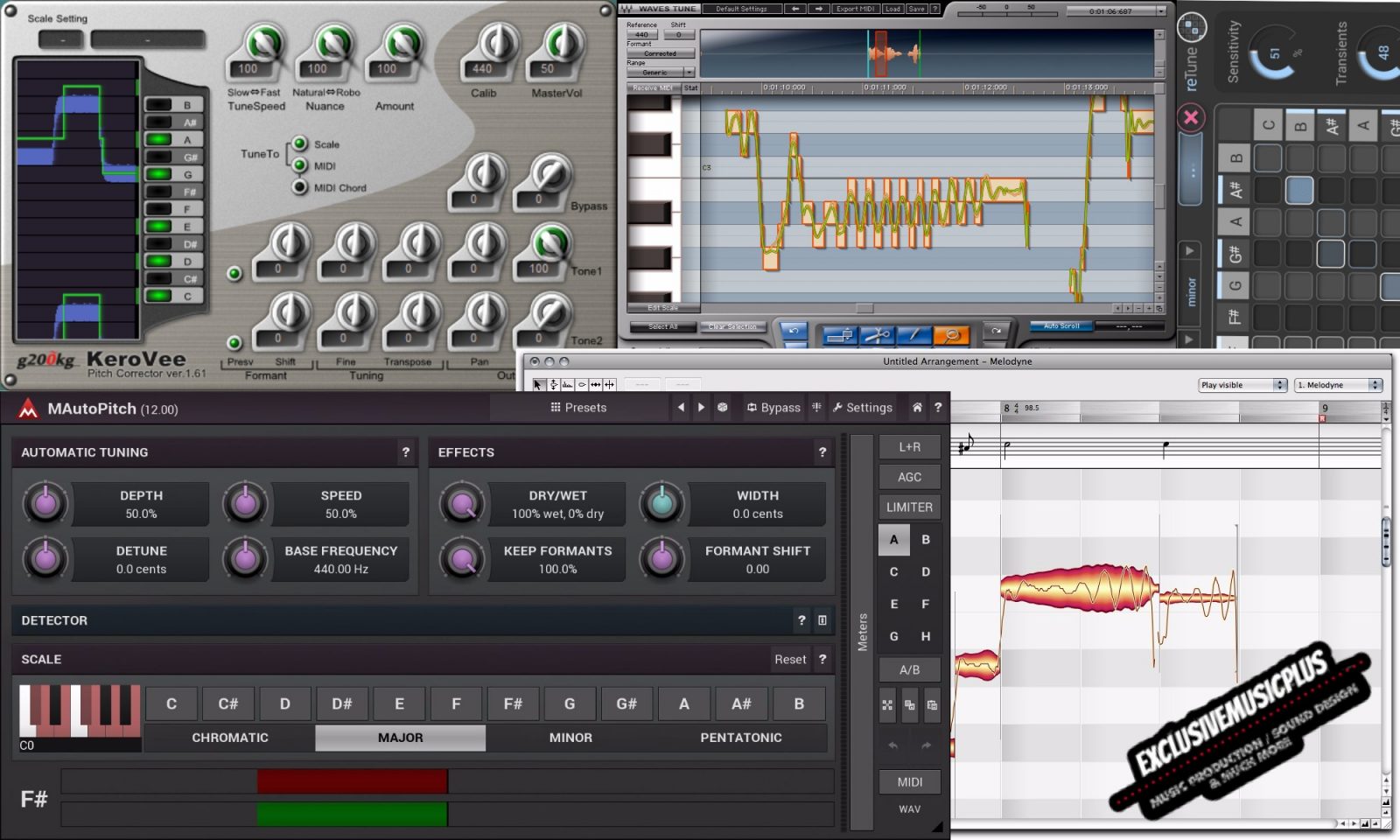Screen dimensions: 1400x840
Task: Click MAutoPitch Depth knob
Action: [45, 503]
